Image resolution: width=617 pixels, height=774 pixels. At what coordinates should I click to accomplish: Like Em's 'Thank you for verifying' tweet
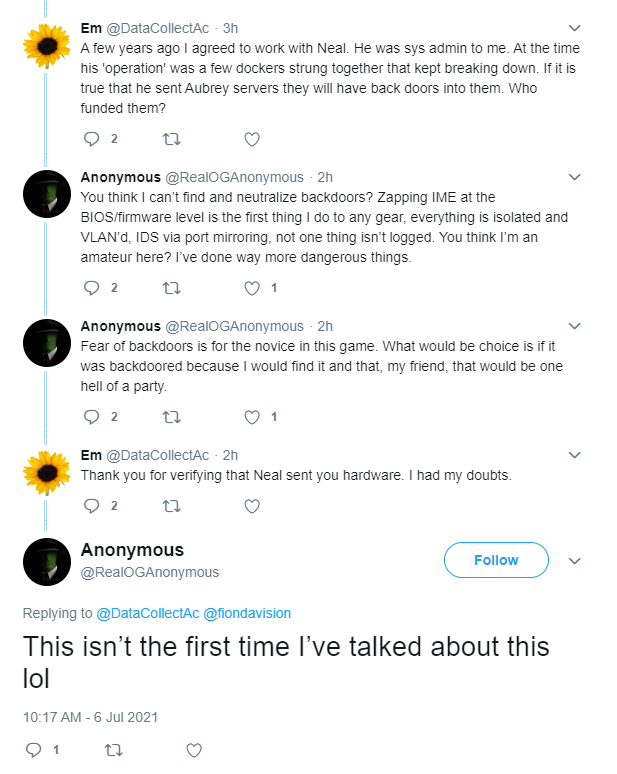252,505
